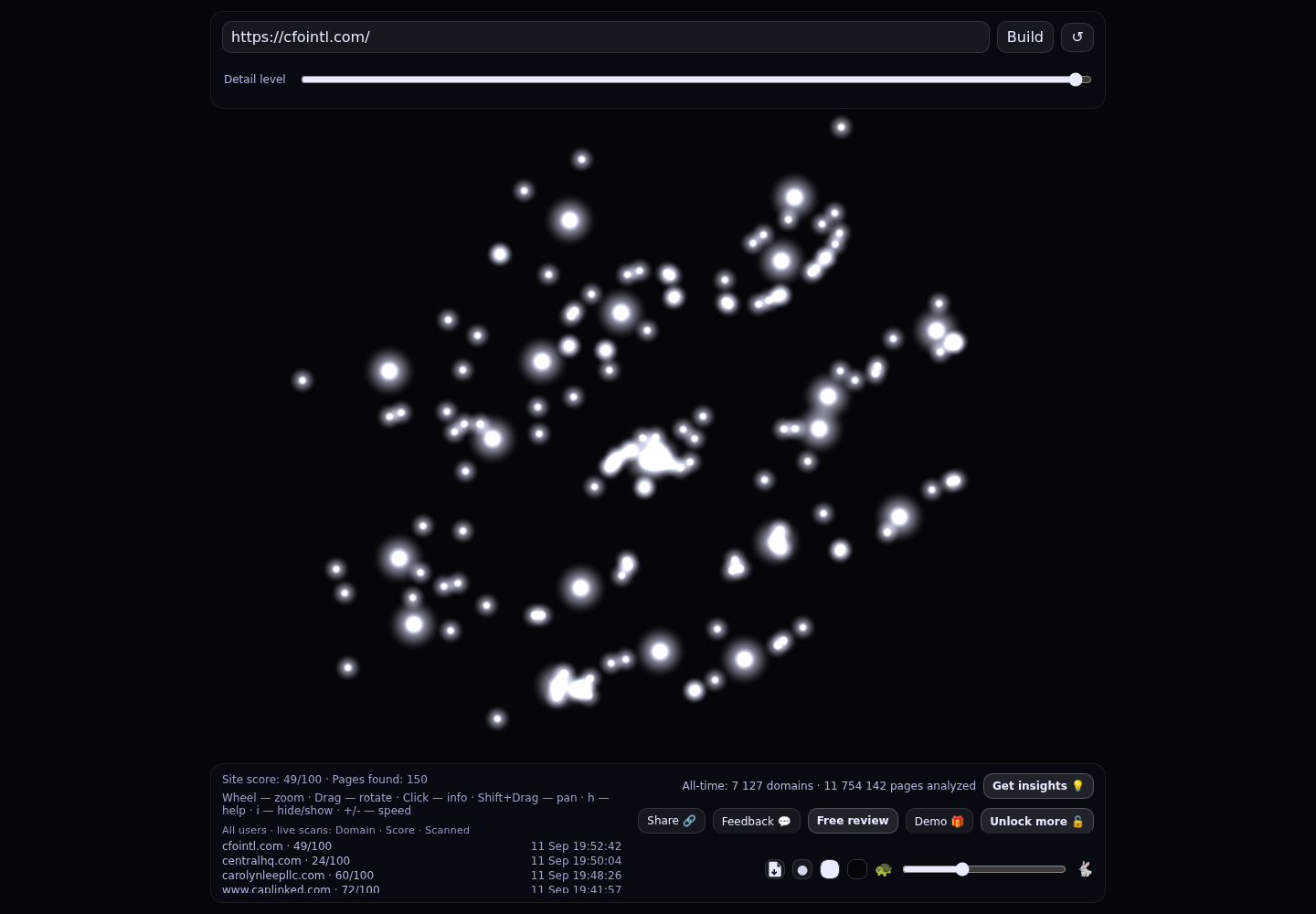Click the timestamp 11 Sep 19:48:26
This screenshot has height=914, width=1316.
576,876
